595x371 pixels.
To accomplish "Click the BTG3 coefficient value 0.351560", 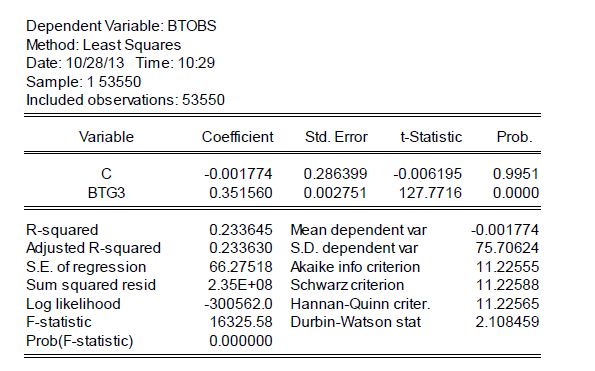I will (241, 193).
